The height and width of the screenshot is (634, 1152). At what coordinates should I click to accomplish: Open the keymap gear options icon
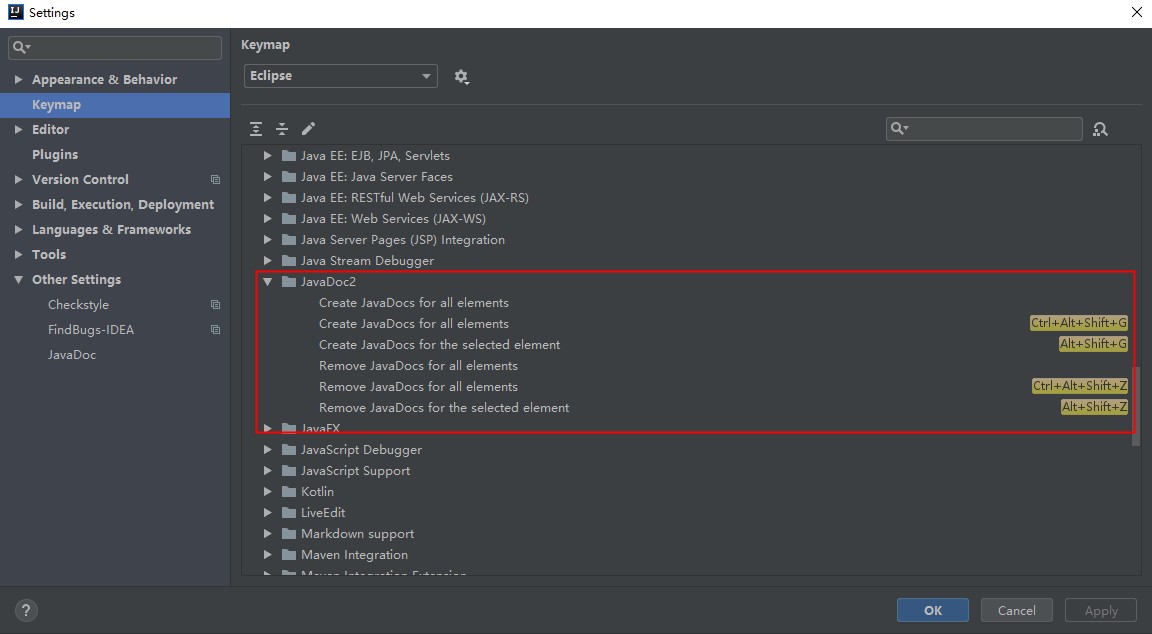pyautogui.click(x=461, y=77)
